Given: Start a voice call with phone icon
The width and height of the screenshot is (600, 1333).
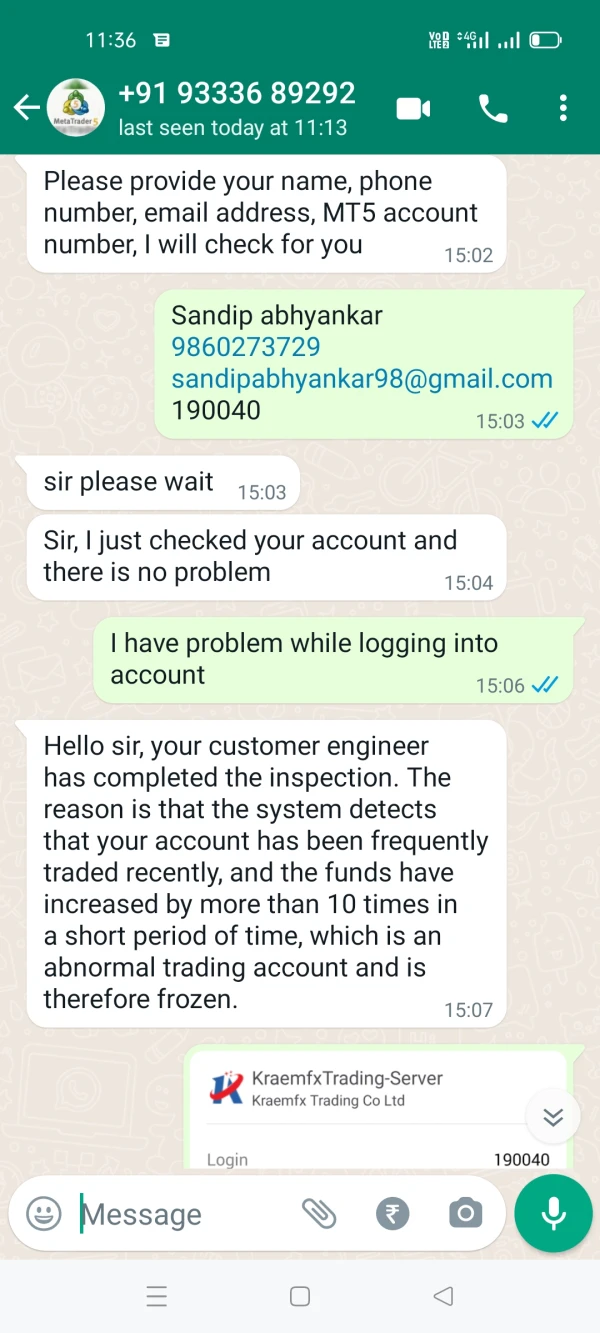Looking at the screenshot, I should coord(493,108).
